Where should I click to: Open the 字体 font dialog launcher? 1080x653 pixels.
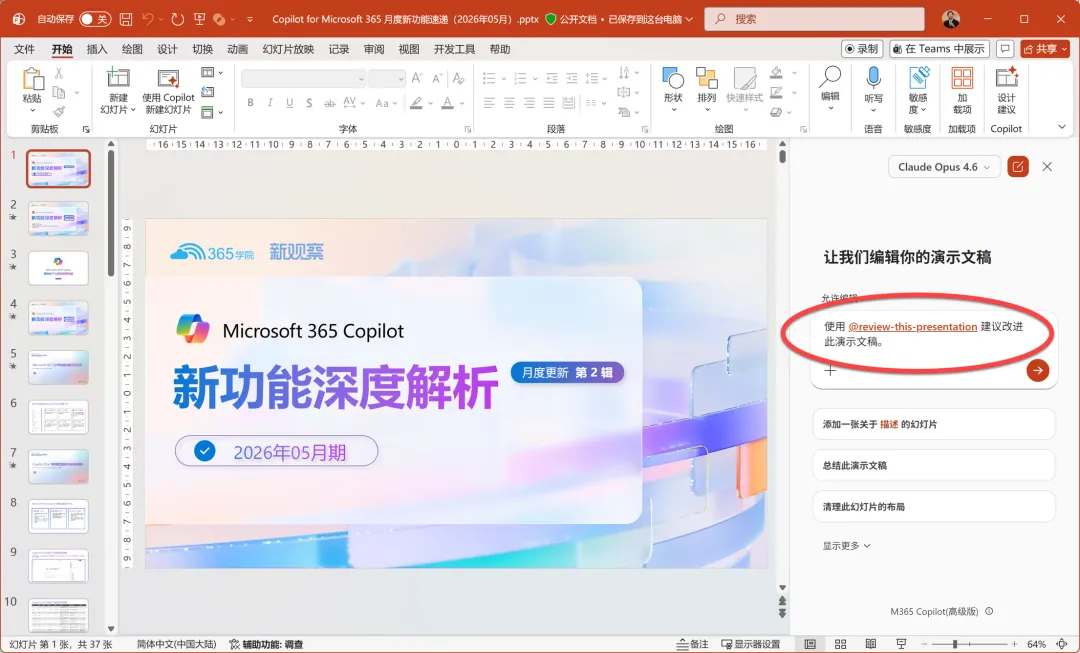[468, 129]
